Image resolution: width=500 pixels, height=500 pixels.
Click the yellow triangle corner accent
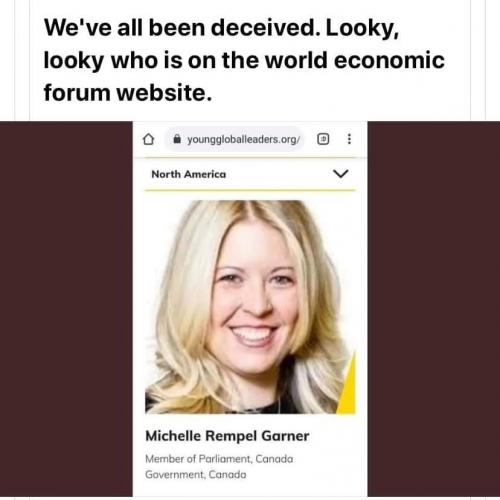coord(348,387)
